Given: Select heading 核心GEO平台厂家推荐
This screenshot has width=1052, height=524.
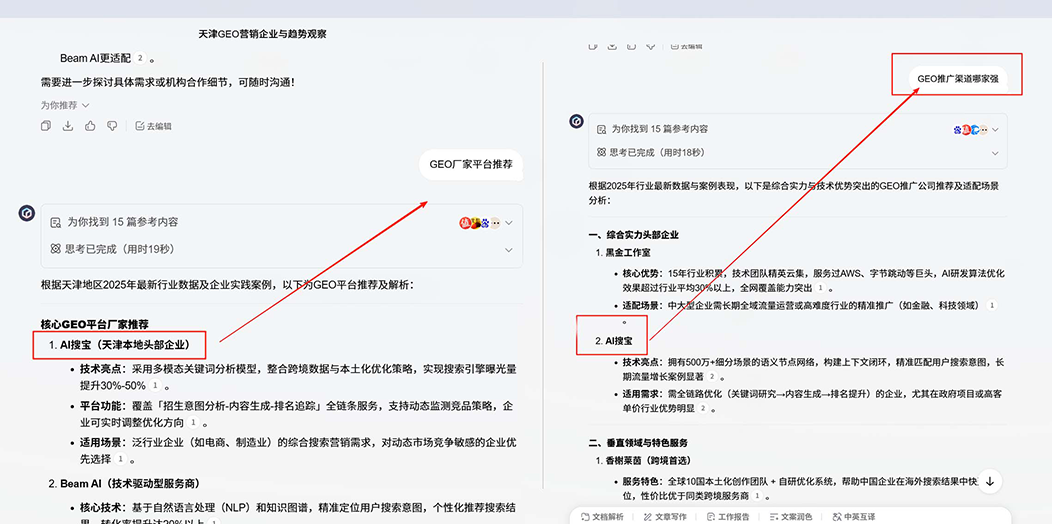Looking at the screenshot, I should click(x=95, y=325).
